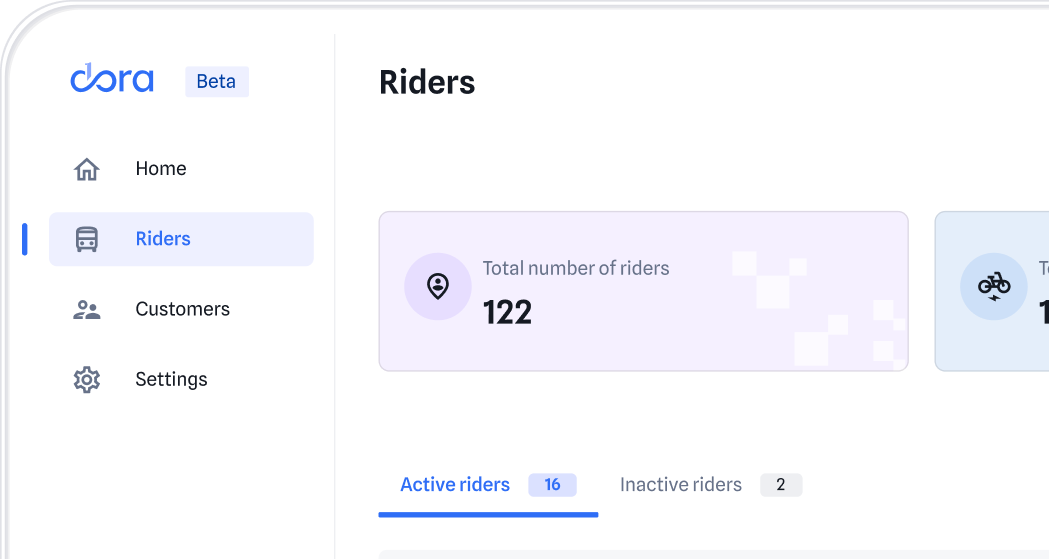Click the electric bike icon
1049x559 pixels.
pos(993,287)
